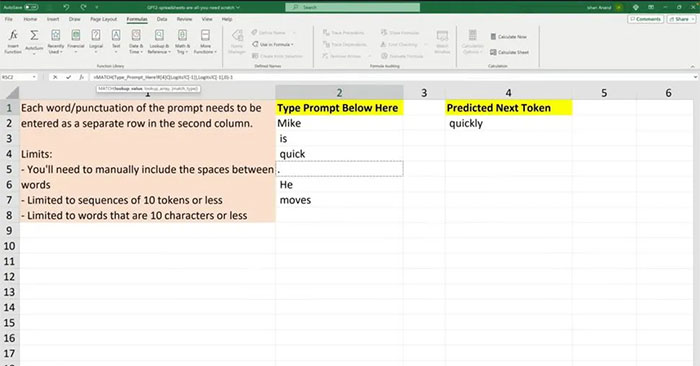Screen dimensions: 700x366
Task: Switch to the Insert tab
Action: pyautogui.click(x=53, y=19)
